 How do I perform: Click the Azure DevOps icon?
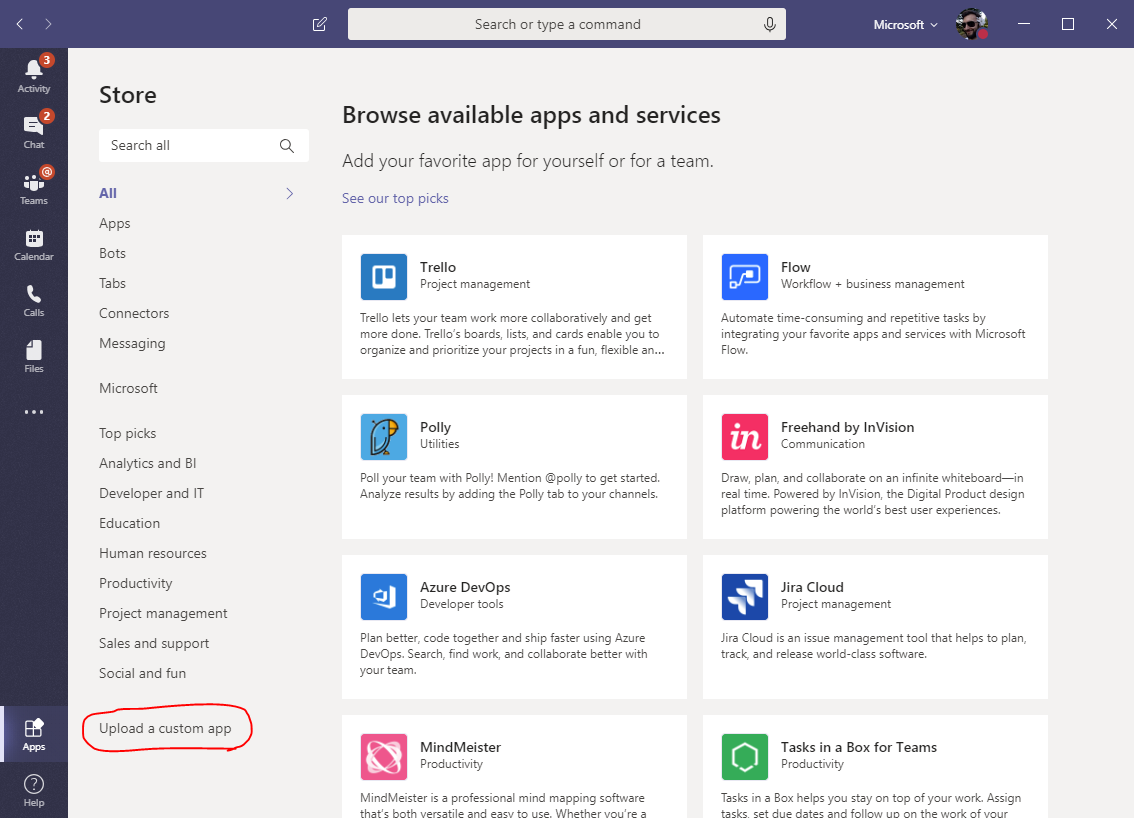point(383,596)
